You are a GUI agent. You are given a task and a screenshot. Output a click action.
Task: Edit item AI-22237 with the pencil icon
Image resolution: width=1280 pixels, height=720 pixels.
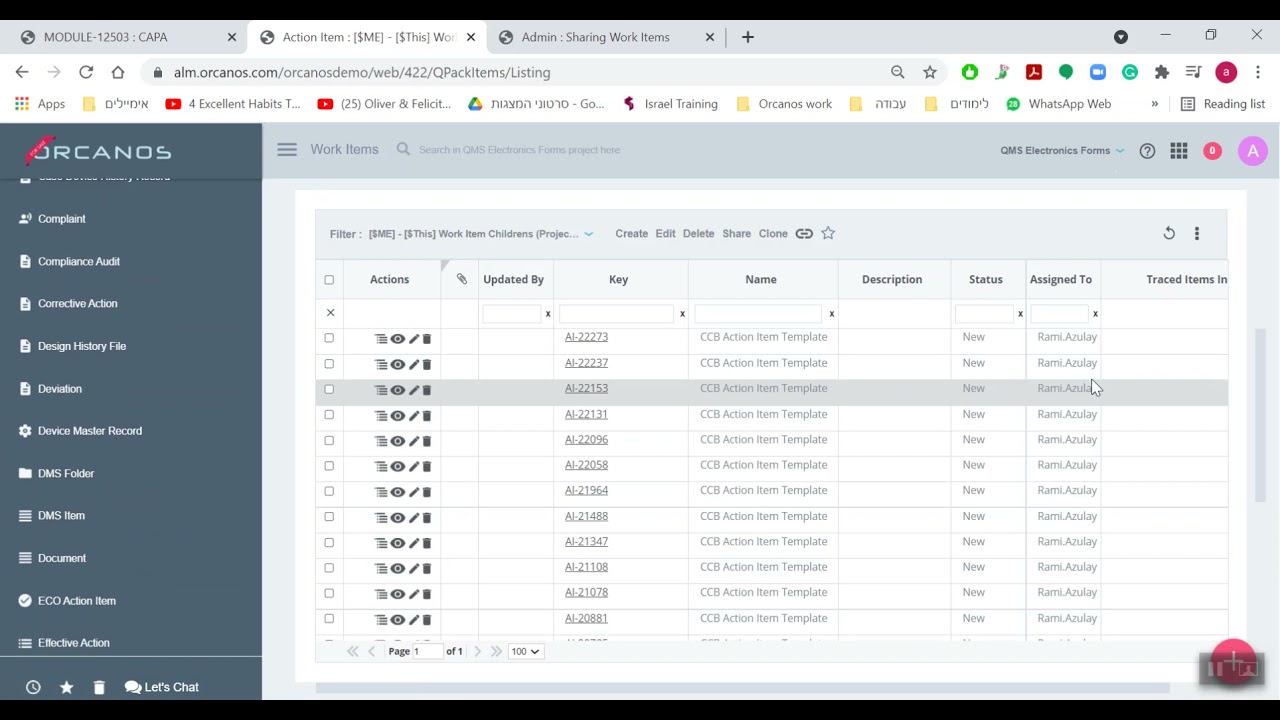413,365
